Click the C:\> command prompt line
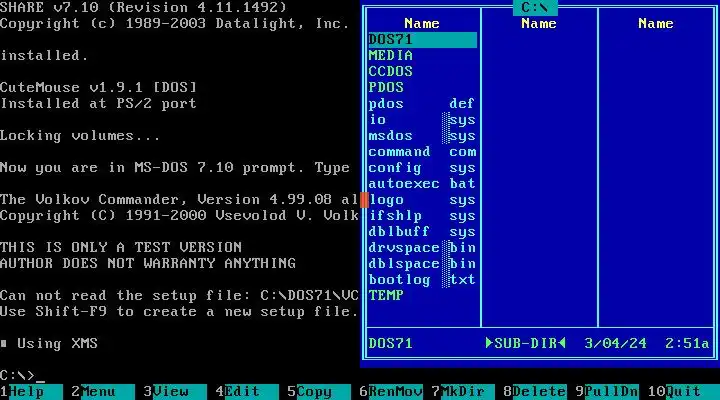This screenshot has height=400, width=720. click(x=22, y=375)
